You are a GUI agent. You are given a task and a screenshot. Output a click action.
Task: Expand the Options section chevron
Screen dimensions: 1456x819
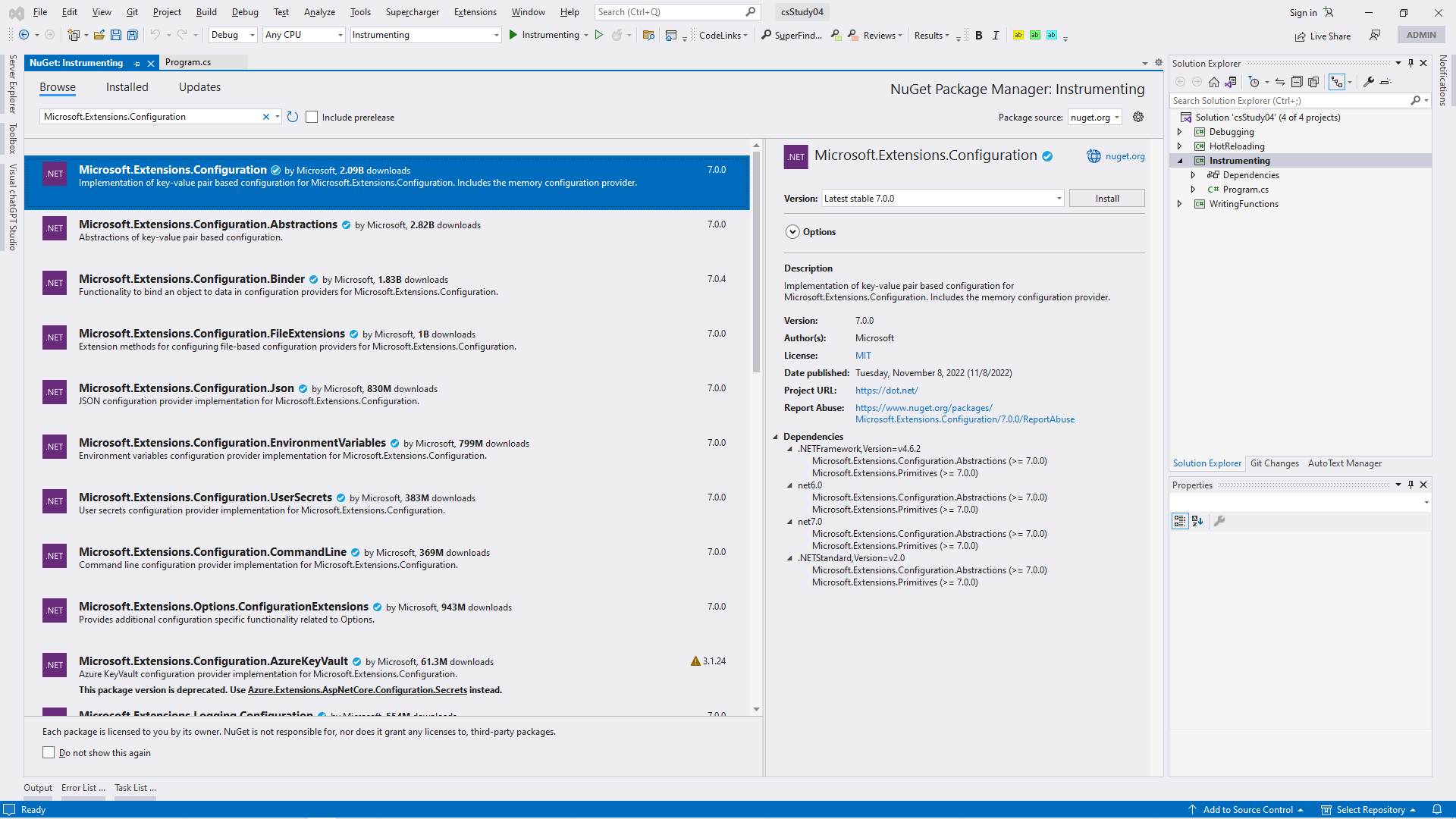point(792,232)
